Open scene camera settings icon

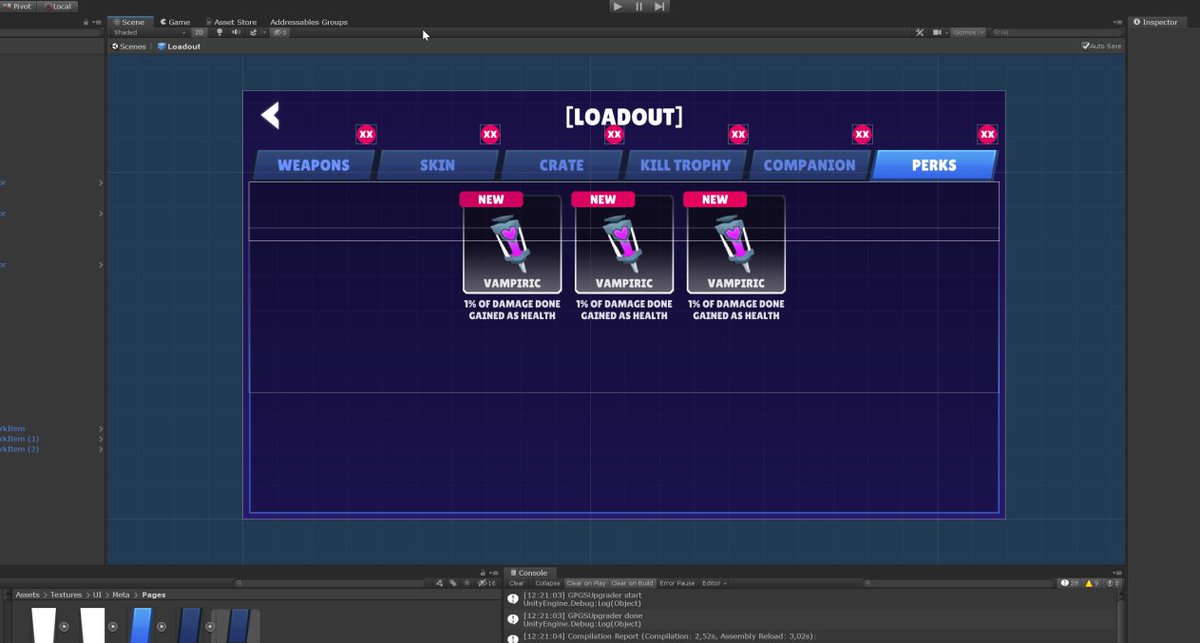tap(939, 32)
